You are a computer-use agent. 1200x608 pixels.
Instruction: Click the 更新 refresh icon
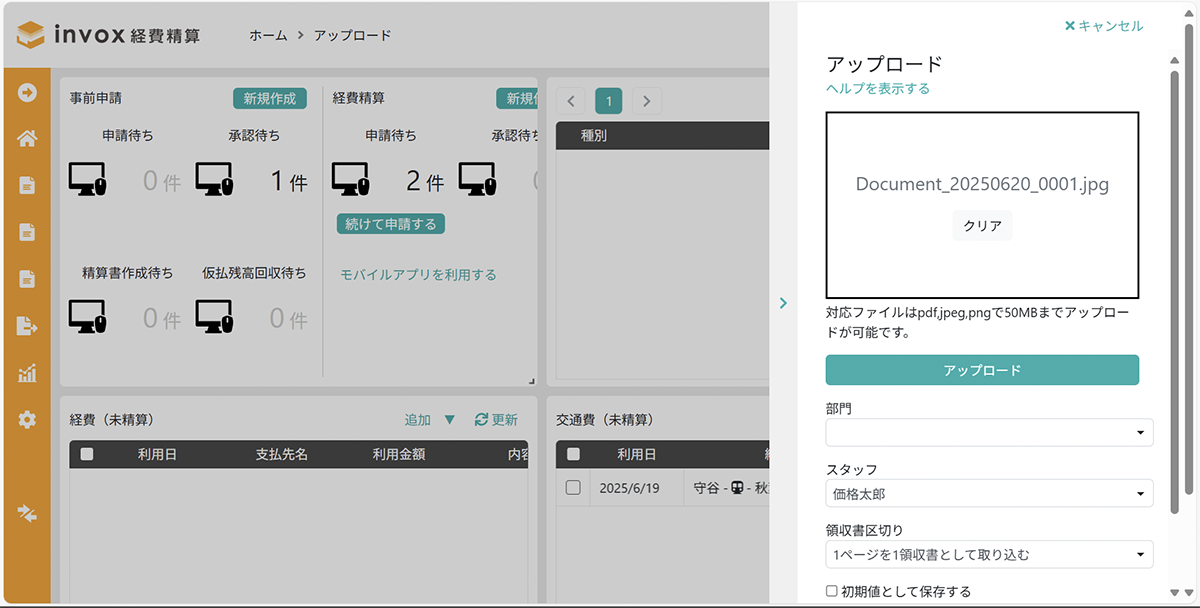point(481,420)
